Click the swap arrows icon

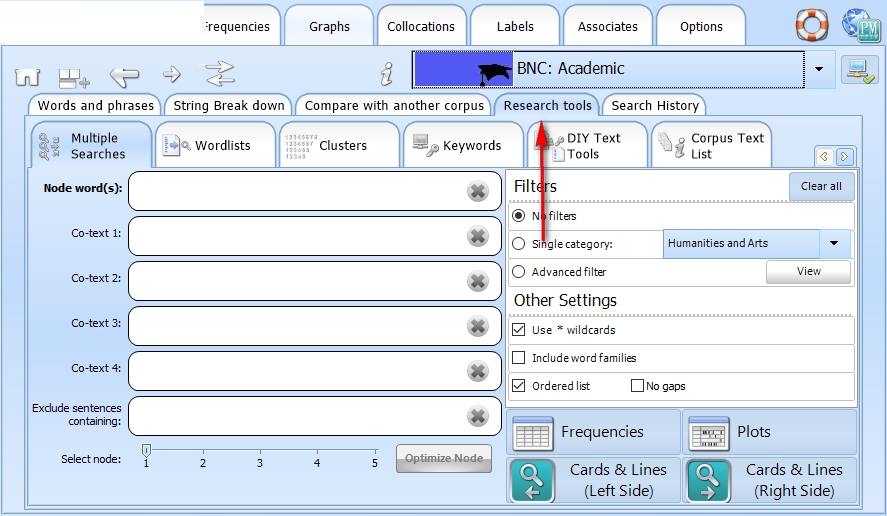(x=219, y=74)
